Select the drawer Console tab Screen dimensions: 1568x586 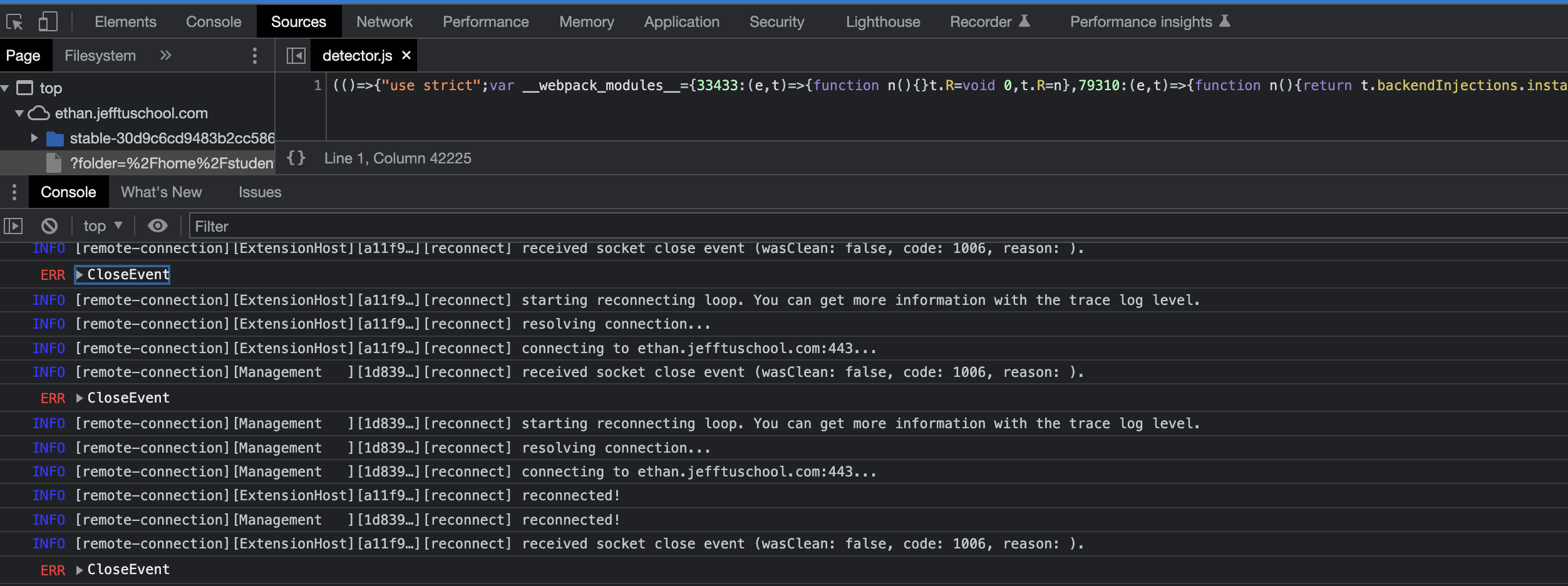tap(68, 192)
